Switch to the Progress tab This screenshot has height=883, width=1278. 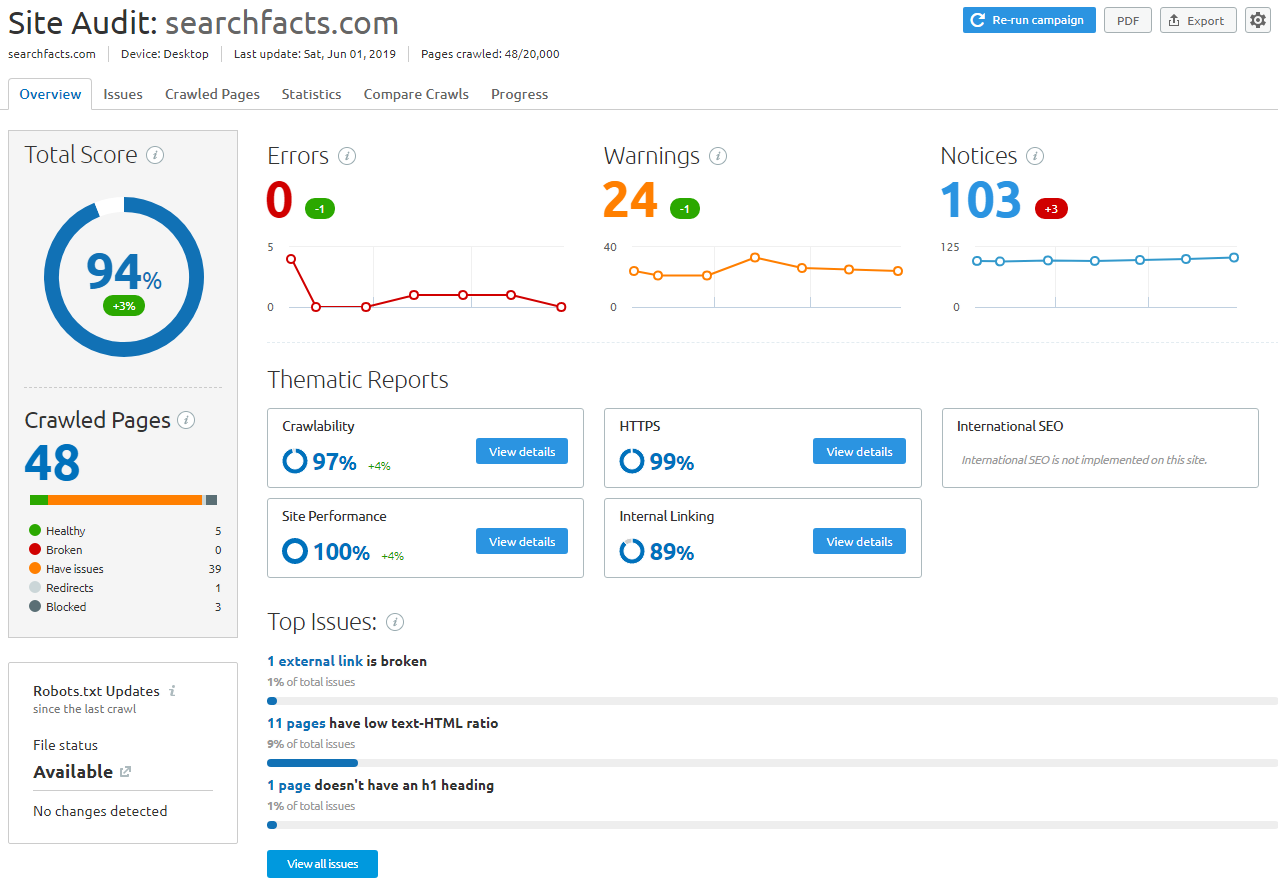[x=519, y=94]
